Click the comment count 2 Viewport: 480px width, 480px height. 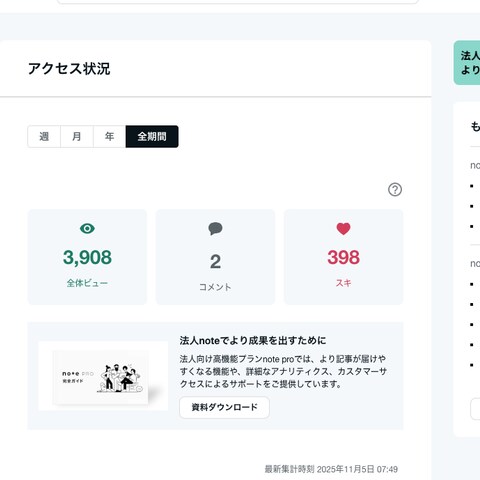(x=215, y=262)
